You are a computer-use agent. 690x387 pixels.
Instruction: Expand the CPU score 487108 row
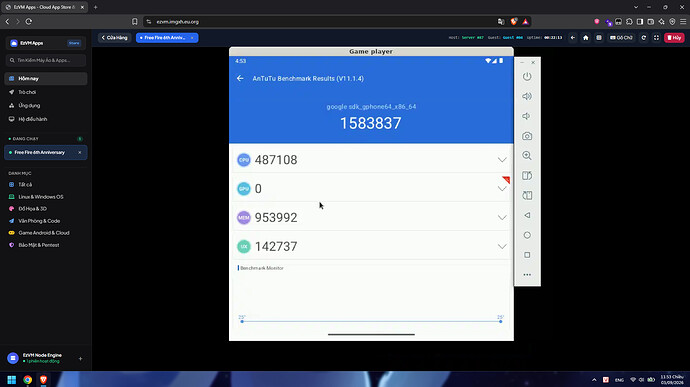pos(502,160)
